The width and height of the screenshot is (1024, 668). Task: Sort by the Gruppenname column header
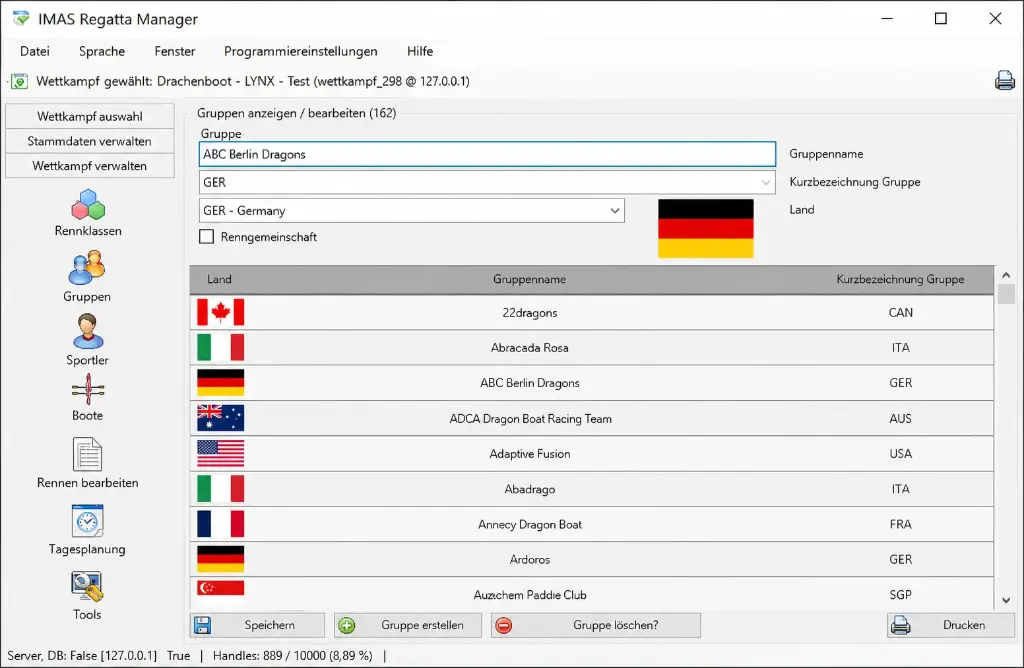(529, 279)
